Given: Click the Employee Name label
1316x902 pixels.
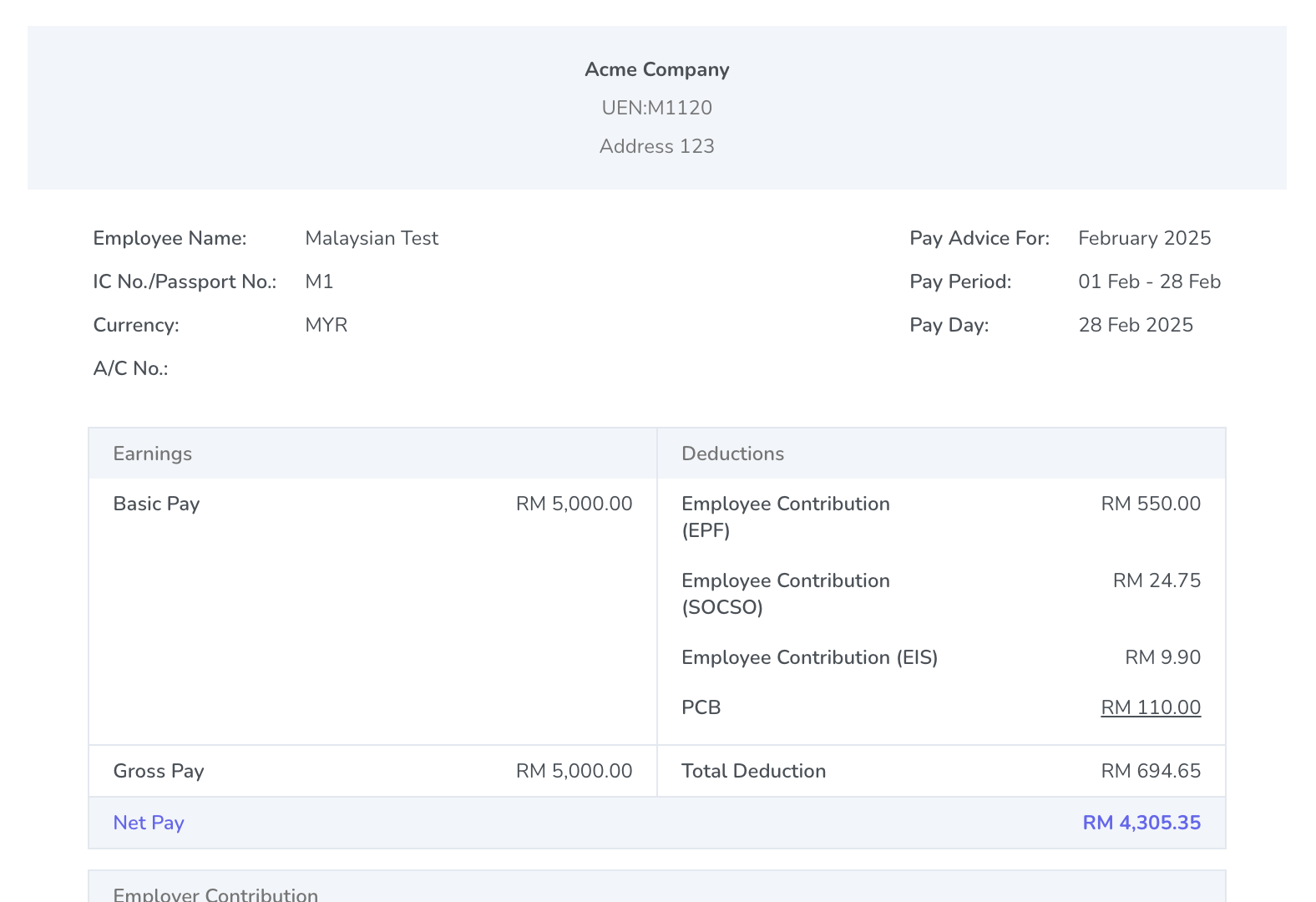Looking at the screenshot, I should [x=170, y=238].
